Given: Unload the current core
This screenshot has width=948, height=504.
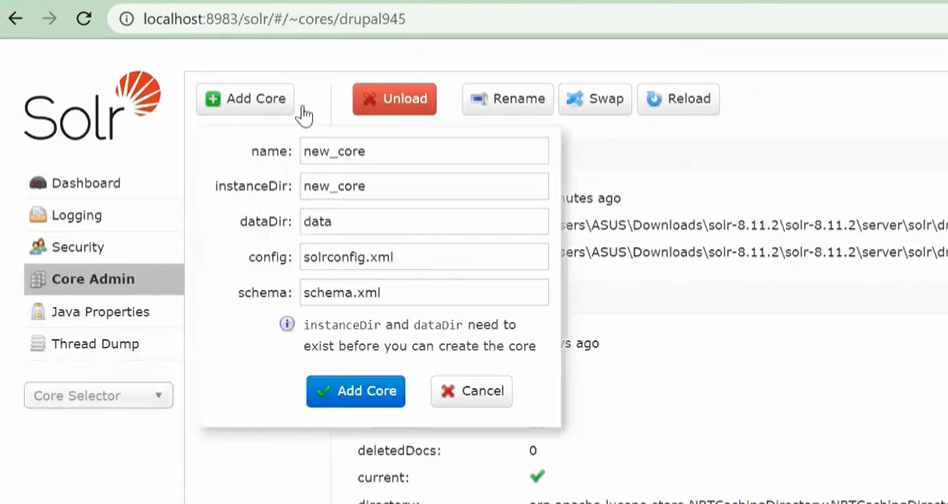Looking at the screenshot, I should tap(394, 99).
